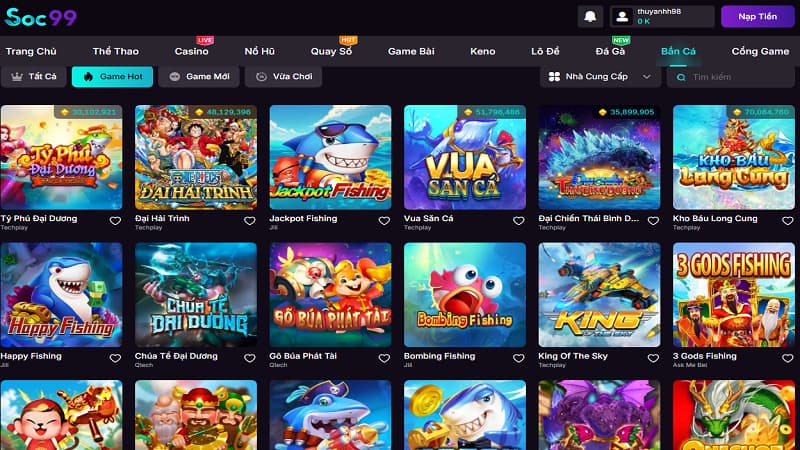Favorite Đại Chiến Thái Bình Dương game
The image size is (800, 450).
click(x=653, y=221)
